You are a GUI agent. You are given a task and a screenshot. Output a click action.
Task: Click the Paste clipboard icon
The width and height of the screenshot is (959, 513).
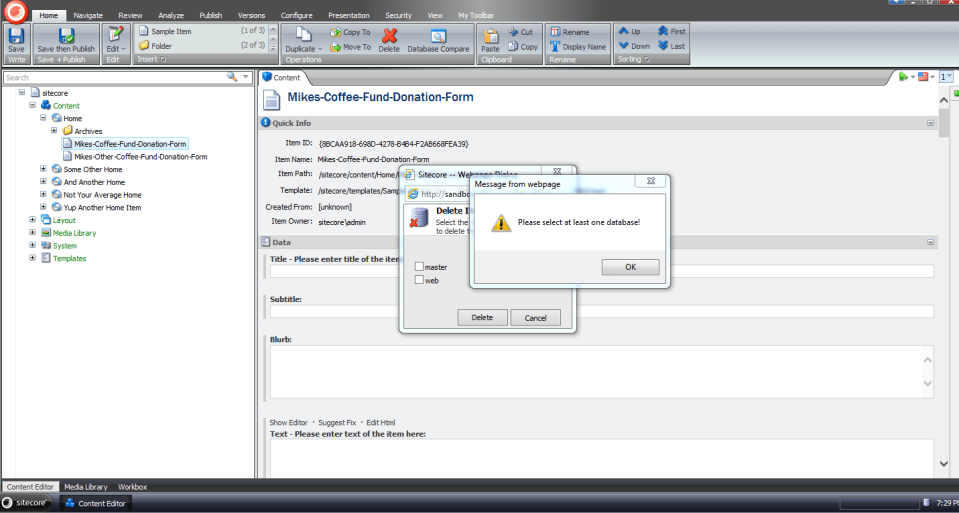click(490, 35)
